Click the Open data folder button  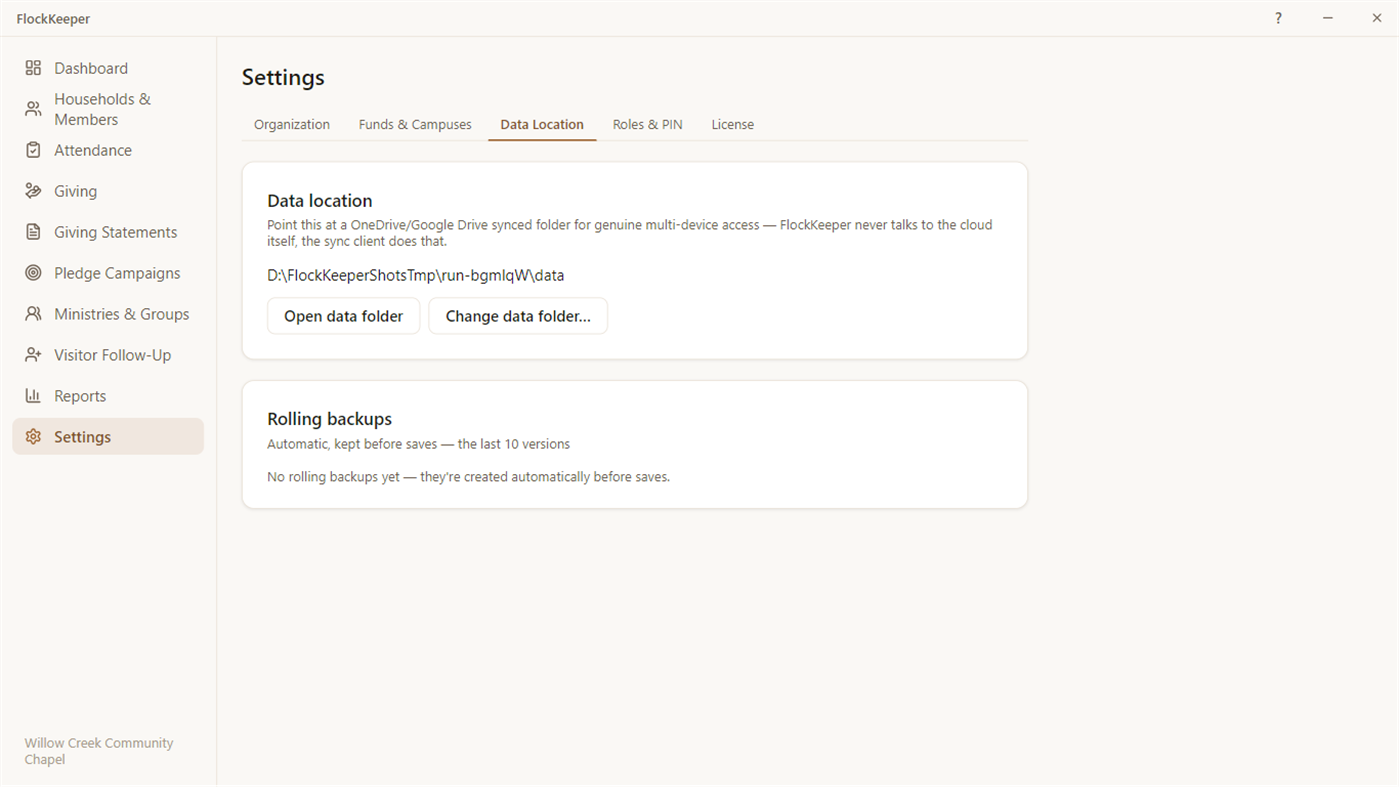click(x=344, y=316)
